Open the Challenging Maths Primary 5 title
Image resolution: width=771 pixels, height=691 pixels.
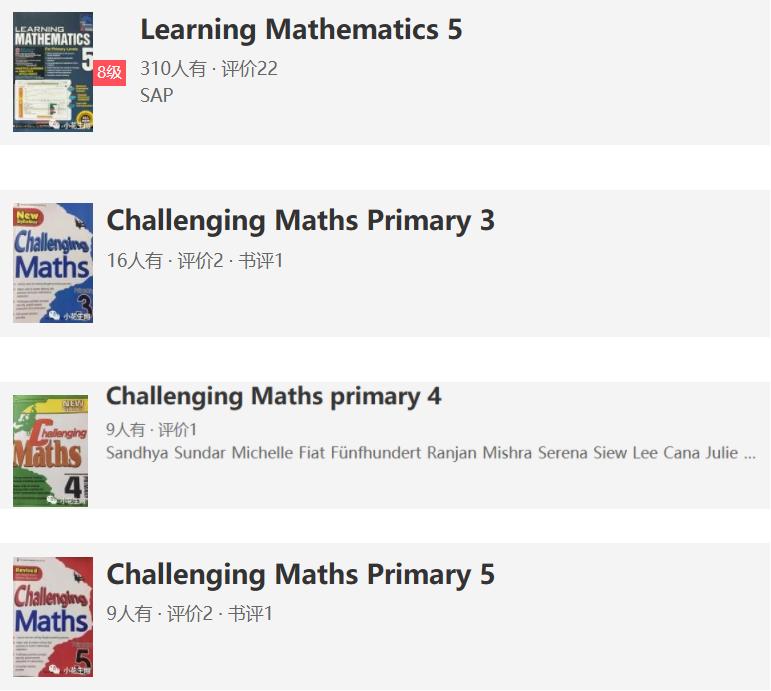(300, 575)
